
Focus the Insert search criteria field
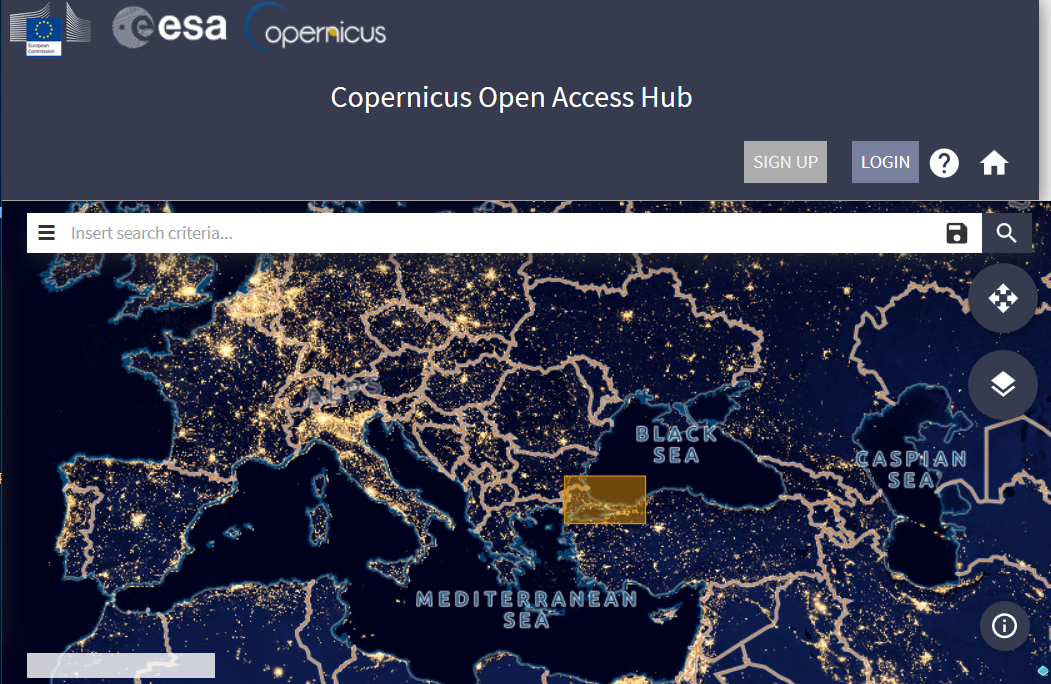coord(503,233)
